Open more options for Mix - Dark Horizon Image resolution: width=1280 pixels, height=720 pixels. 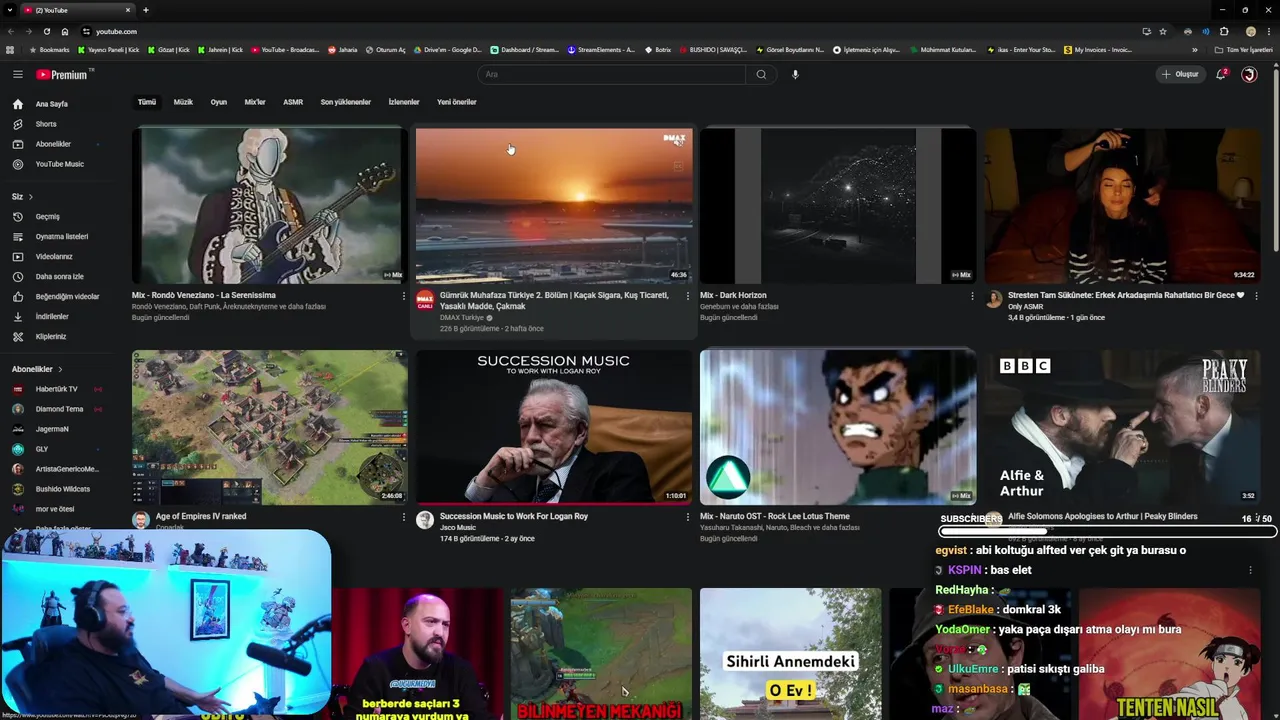tap(972, 296)
